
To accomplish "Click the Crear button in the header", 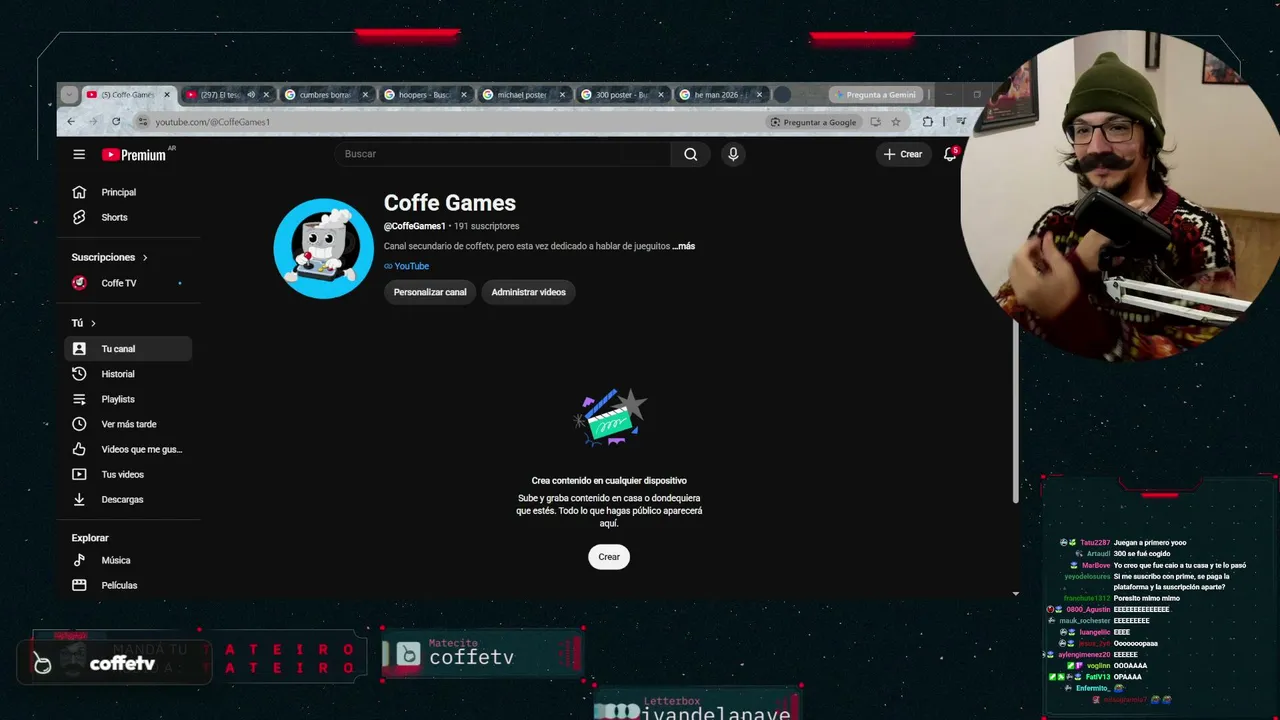I will click(x=903, y=154).
